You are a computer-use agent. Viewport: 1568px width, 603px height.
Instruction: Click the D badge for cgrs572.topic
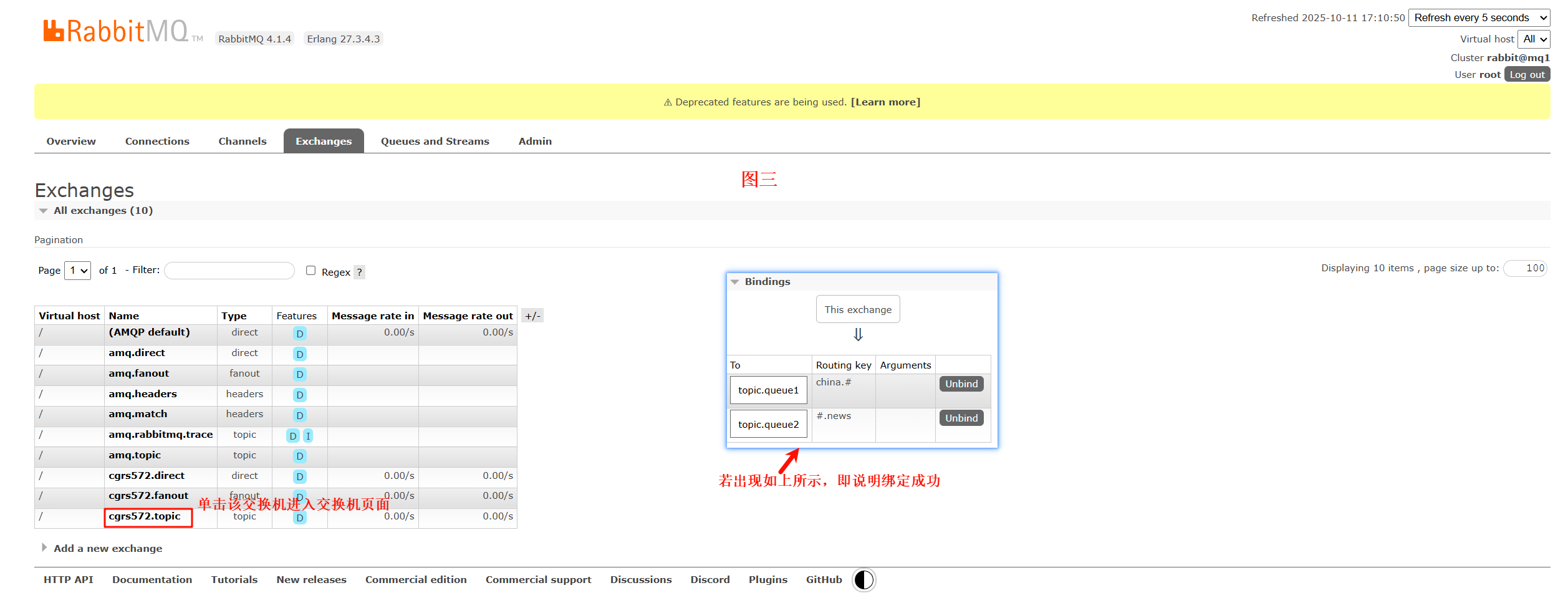tap(300, 518)
